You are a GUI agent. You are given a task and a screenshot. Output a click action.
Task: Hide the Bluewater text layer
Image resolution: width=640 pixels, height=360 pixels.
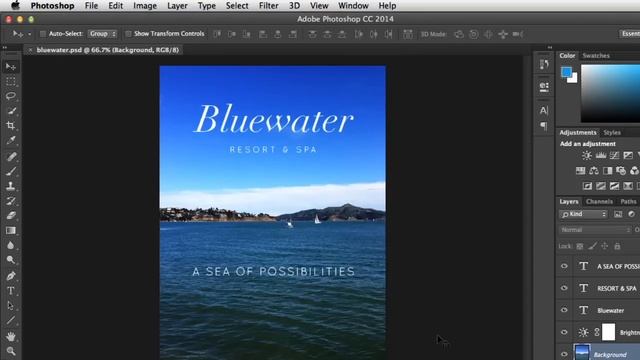tap(564, 310)
